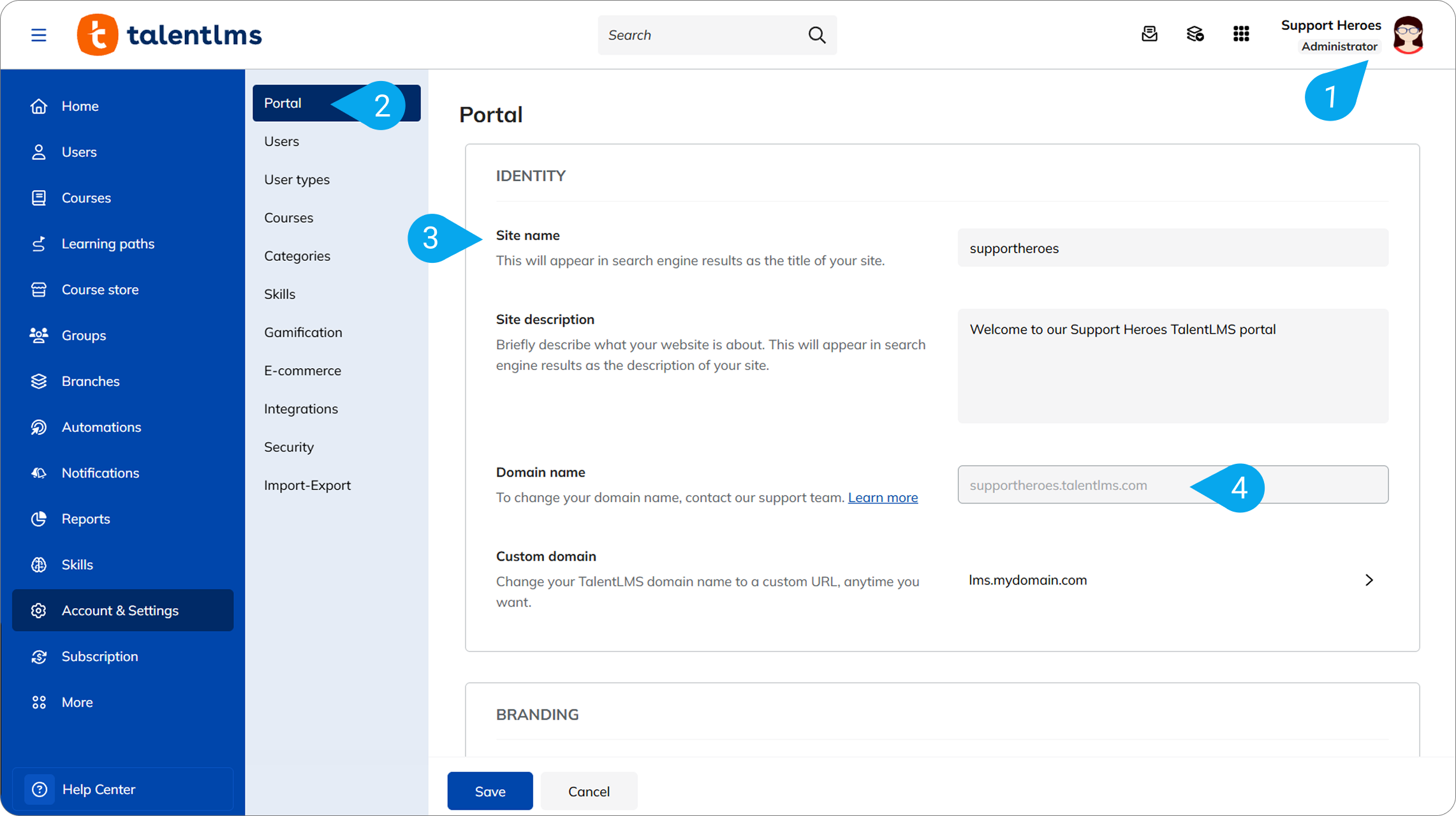Click the Cancel button
The width and height of the screenshot is (1456, 816).
(589, 791)
